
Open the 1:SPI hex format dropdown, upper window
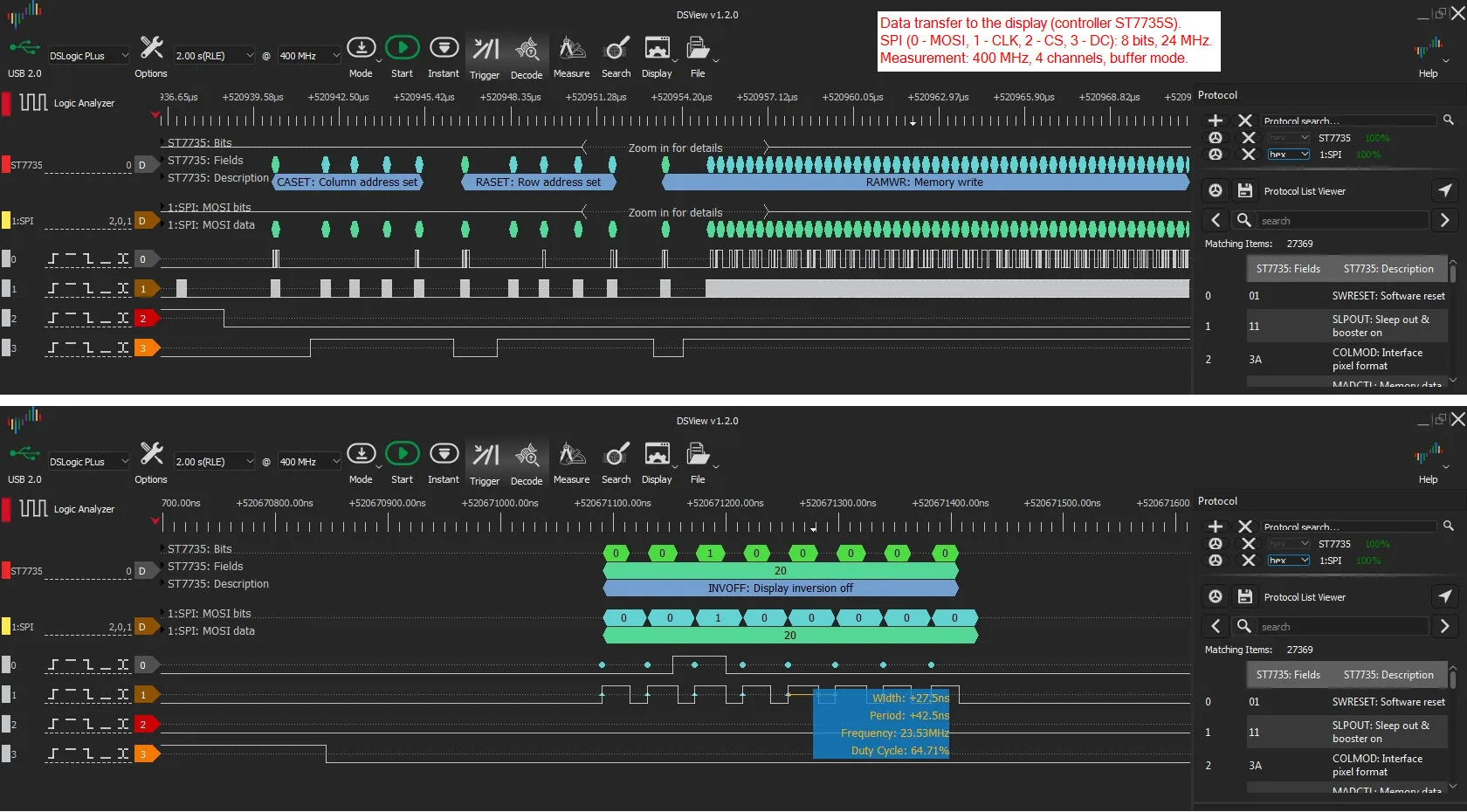pos(1289,155)
